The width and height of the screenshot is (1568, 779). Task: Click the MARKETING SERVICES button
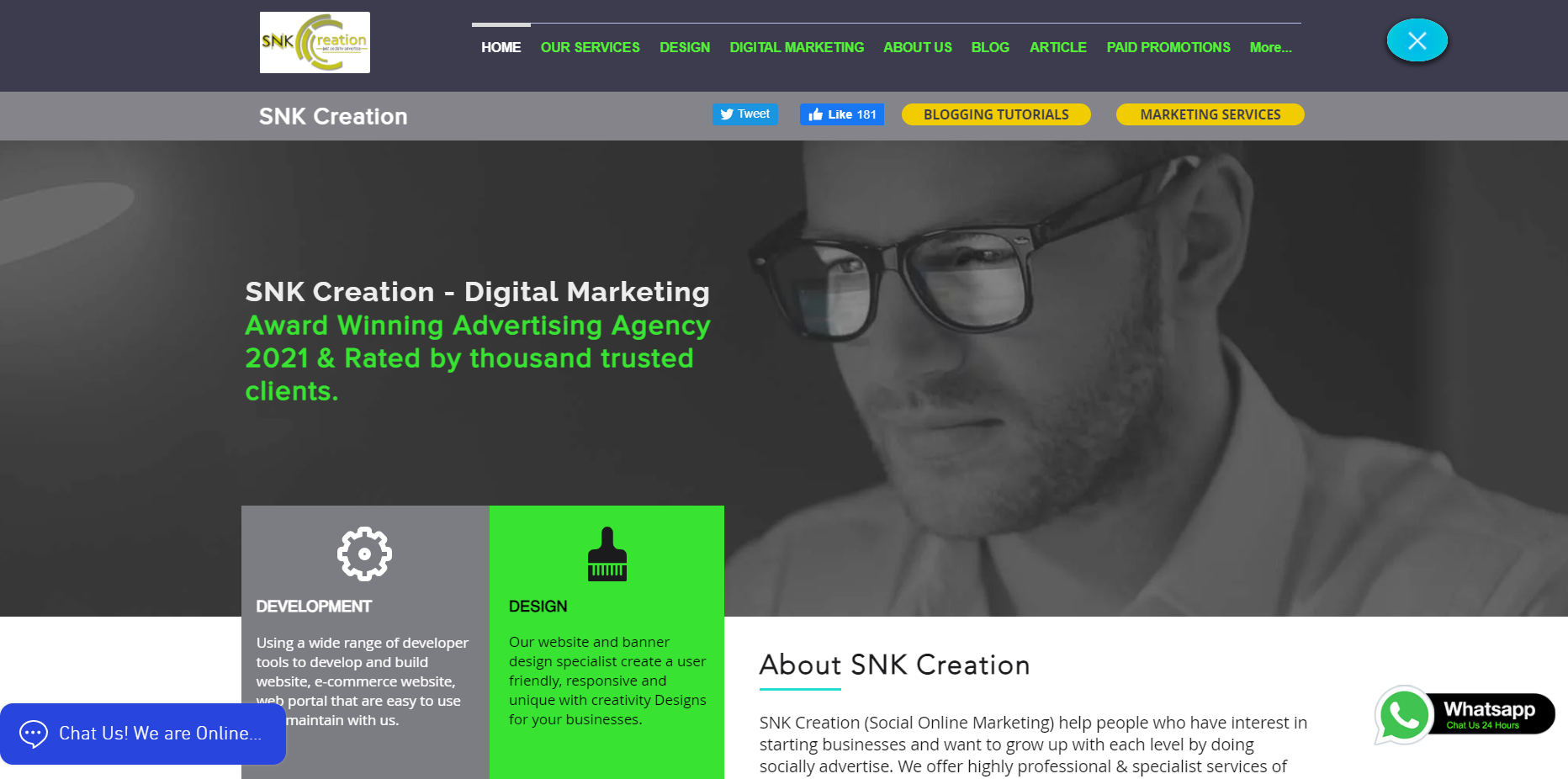[x=1210, y=114]
